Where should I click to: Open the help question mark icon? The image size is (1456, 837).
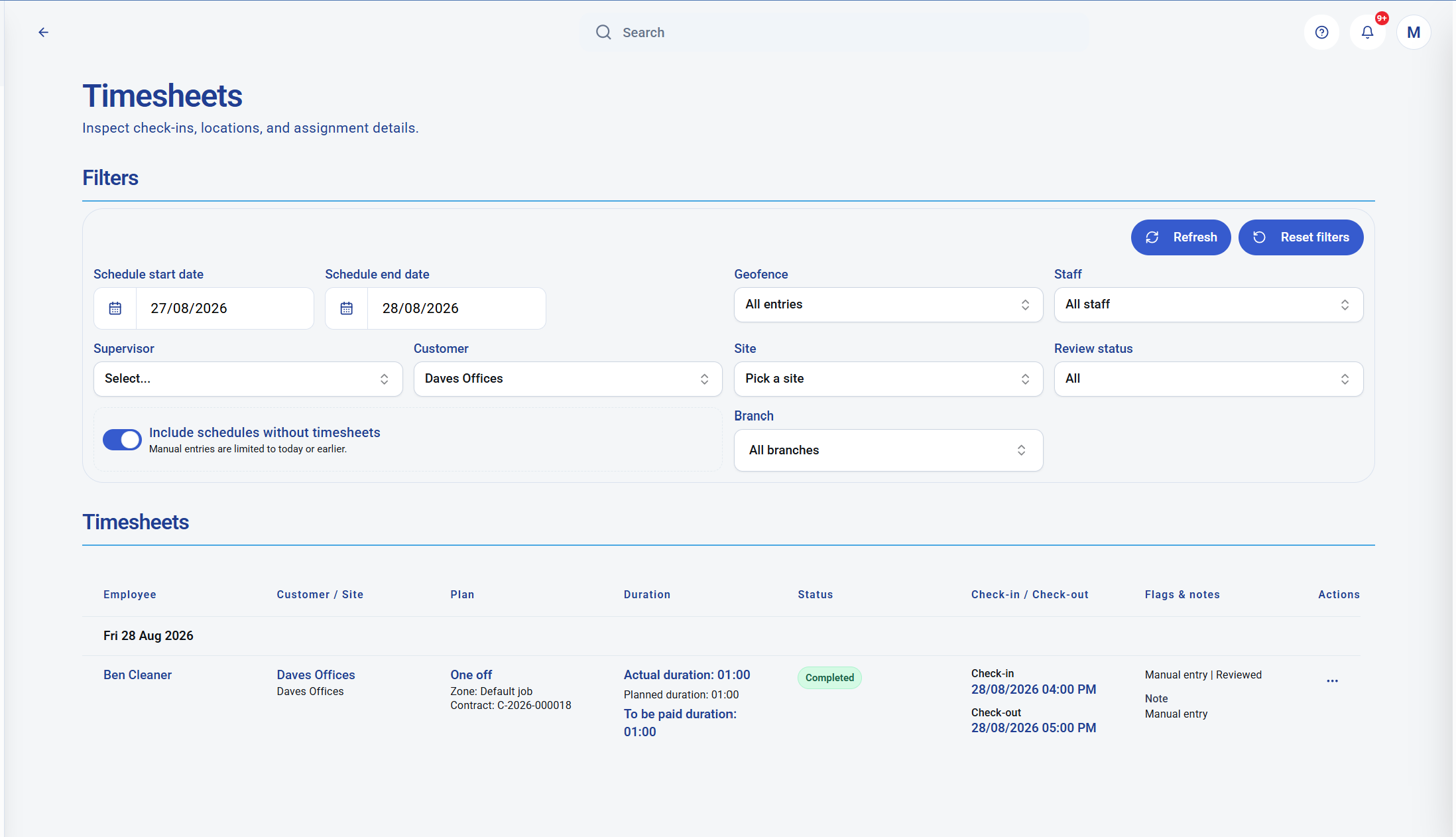coord(1321,32)
